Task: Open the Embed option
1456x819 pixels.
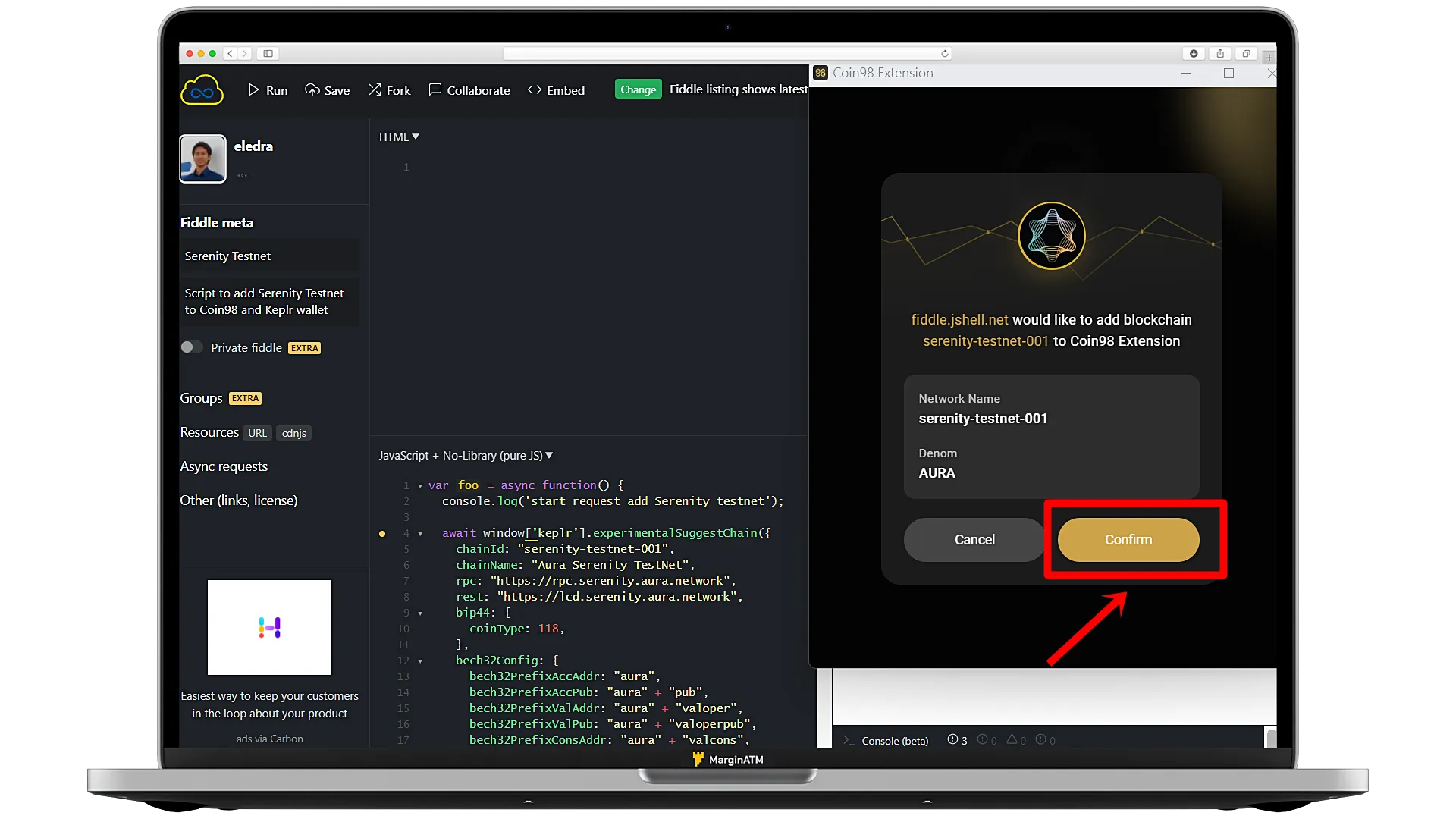Action: [556, 90]
